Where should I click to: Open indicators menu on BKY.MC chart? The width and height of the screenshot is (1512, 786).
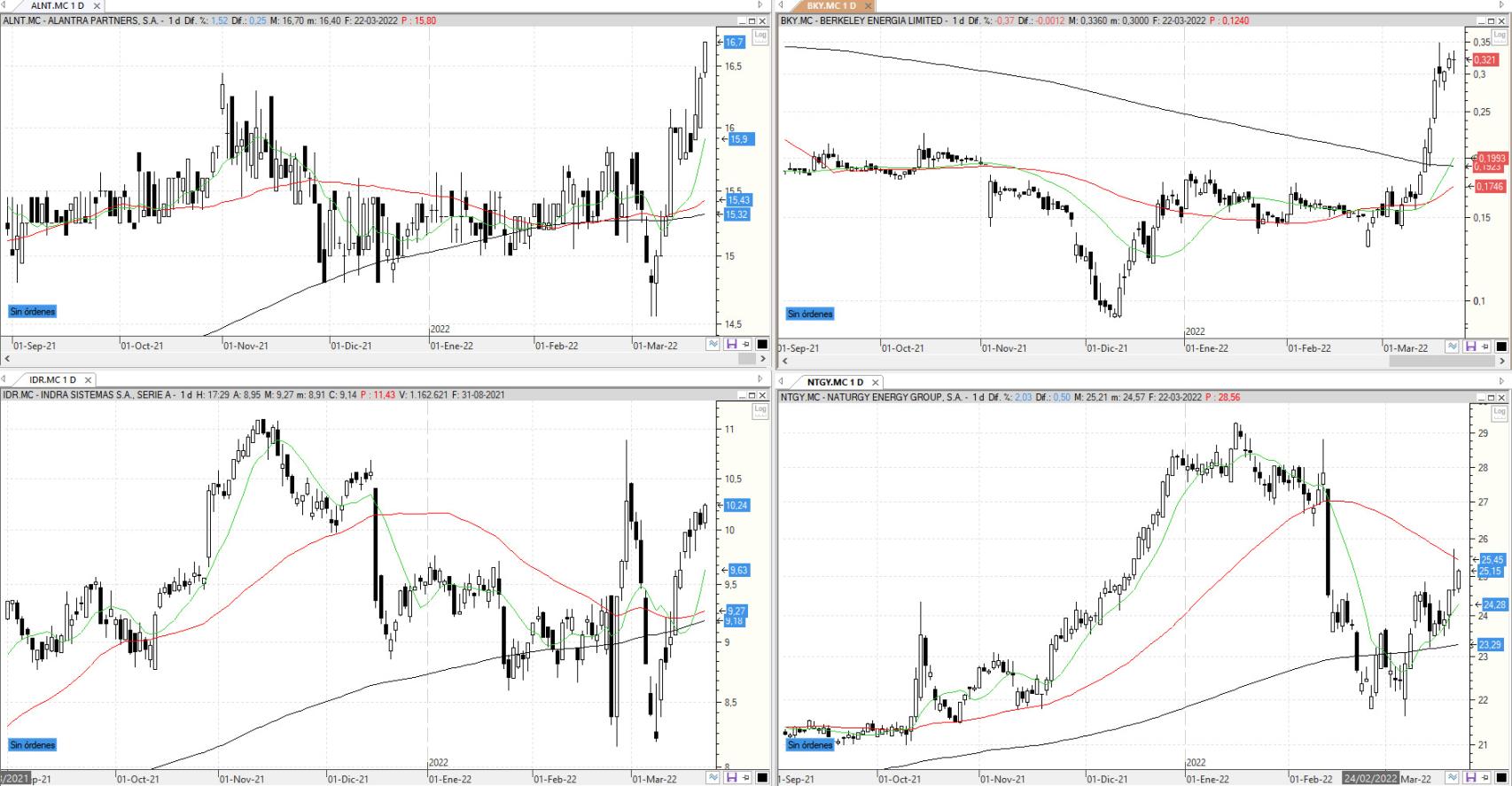click(1453, 346)
